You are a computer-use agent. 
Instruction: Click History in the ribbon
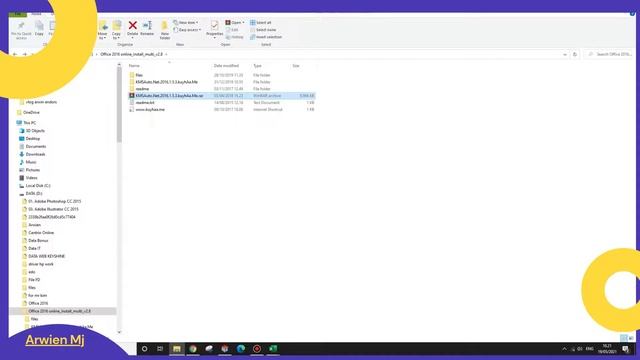click(x=235, y=37)
